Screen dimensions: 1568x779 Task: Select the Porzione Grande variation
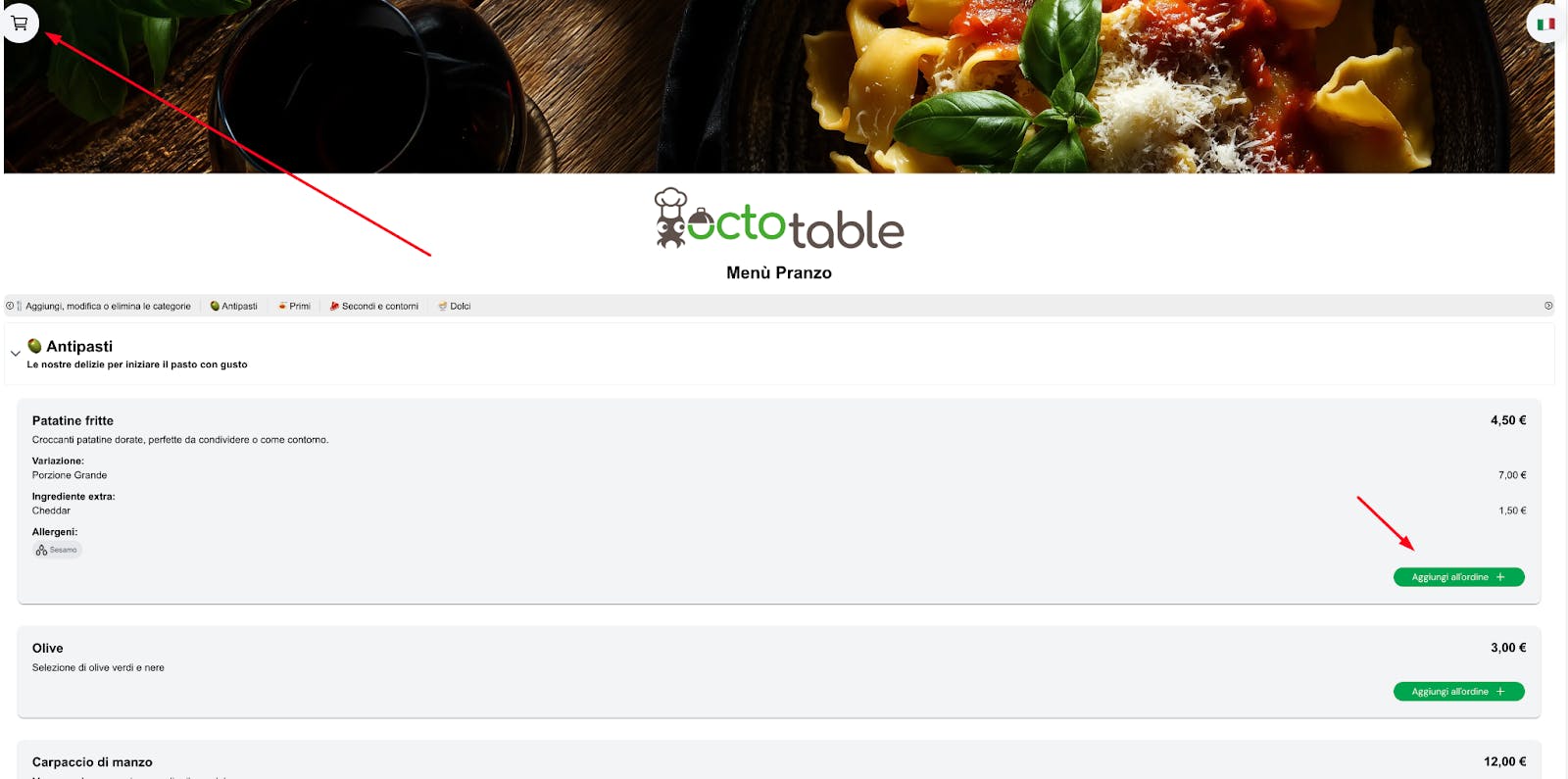coord(70,475)
